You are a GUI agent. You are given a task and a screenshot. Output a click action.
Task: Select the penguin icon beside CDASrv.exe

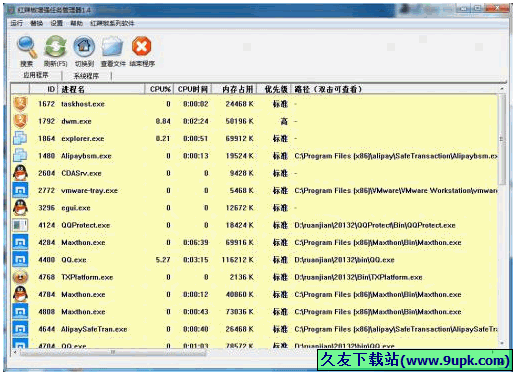pyautogui.click(x=20, y=173)
